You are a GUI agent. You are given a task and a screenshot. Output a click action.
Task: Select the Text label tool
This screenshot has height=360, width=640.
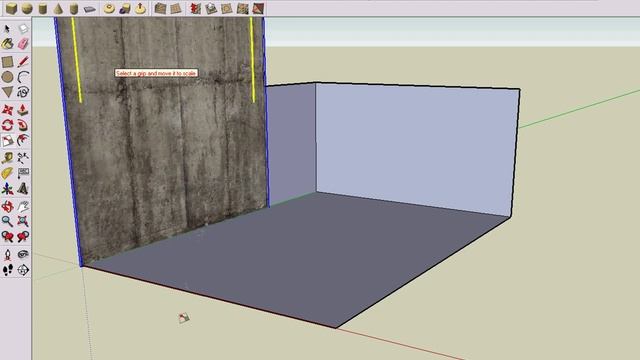23,173
